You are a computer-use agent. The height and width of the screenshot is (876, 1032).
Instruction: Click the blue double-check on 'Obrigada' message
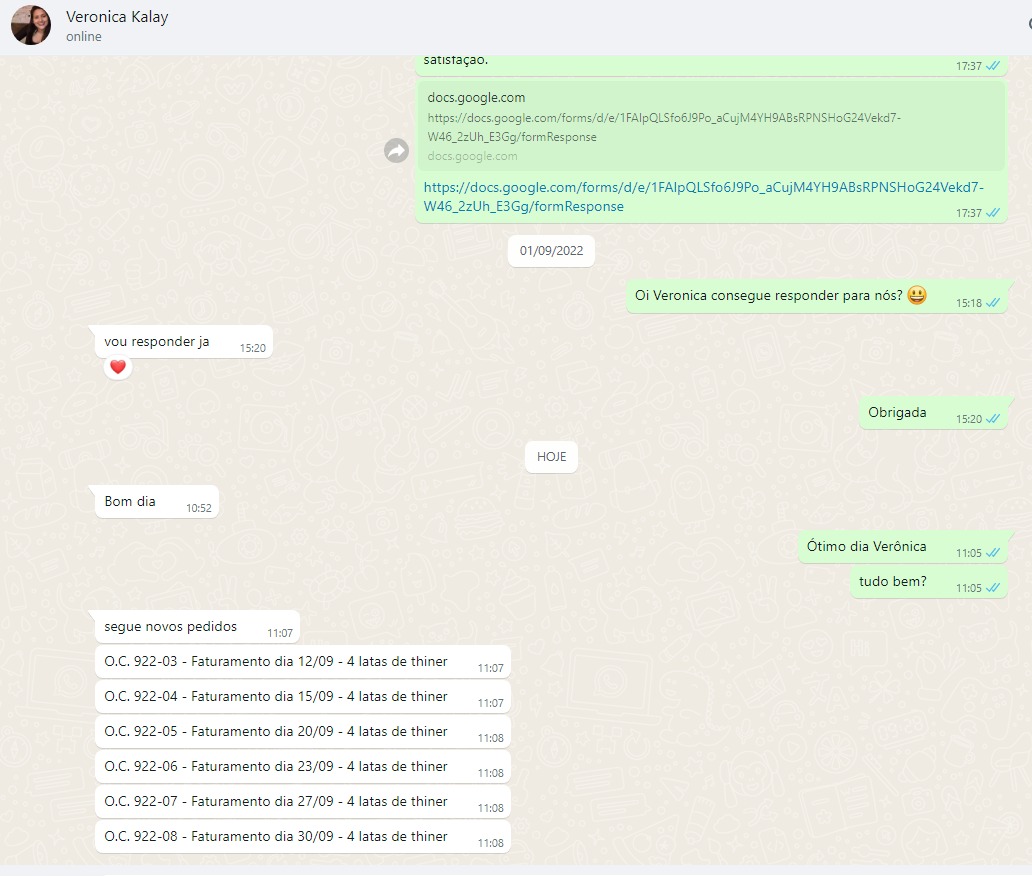[x=993, y=419]
